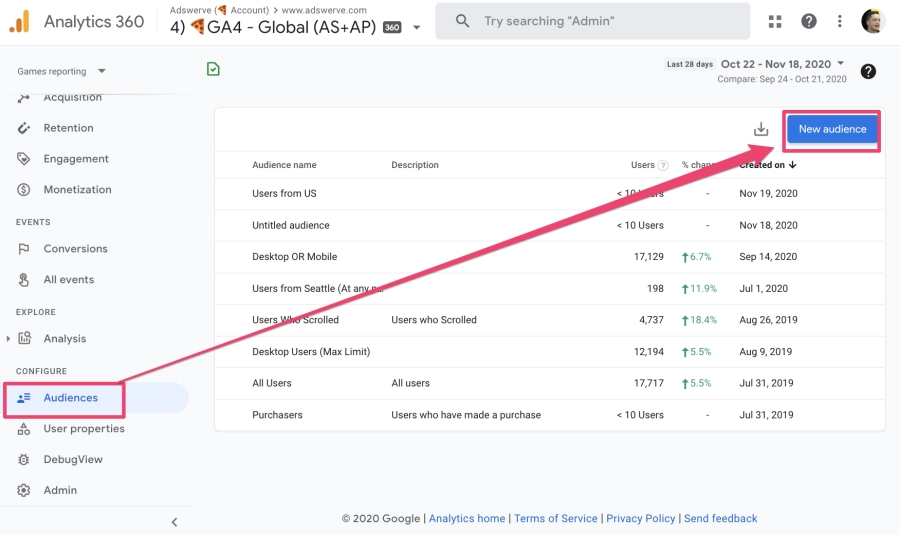Open the user profile avatar
The height and width of the screenshot is (535, 900).
pyautogui.click(x=872, y=21)
